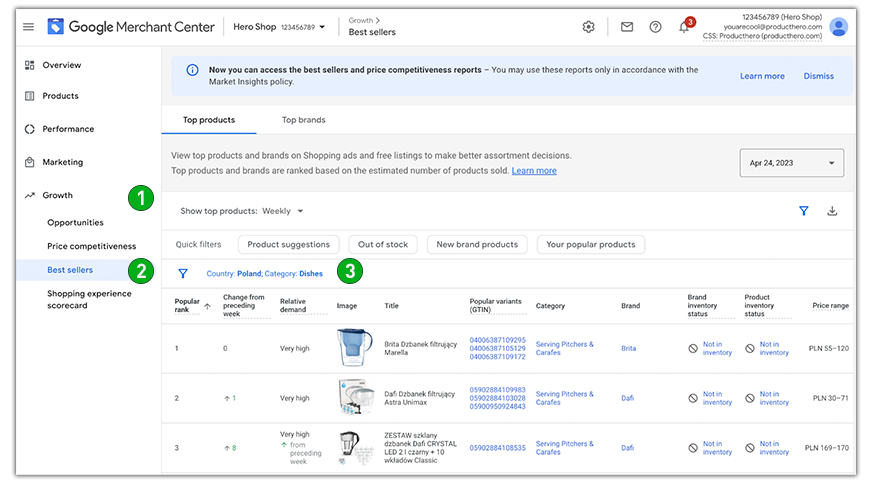Apply Product suggestions quick filter
Screen dimensions: 872x484
coord(289,244)
